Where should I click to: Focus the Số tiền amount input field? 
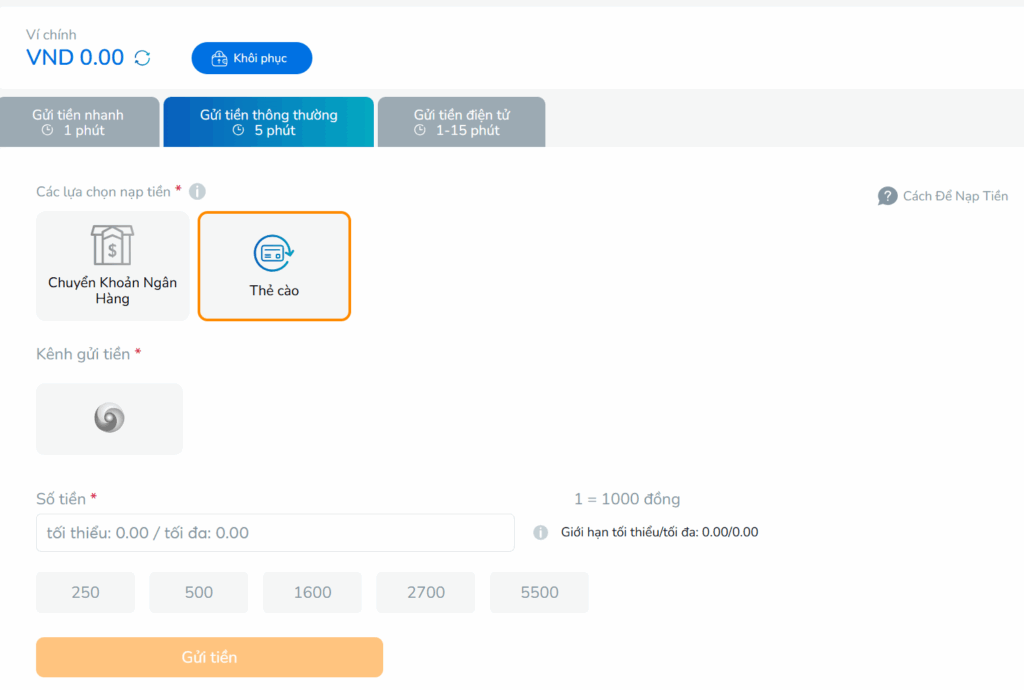click(275, 533)
